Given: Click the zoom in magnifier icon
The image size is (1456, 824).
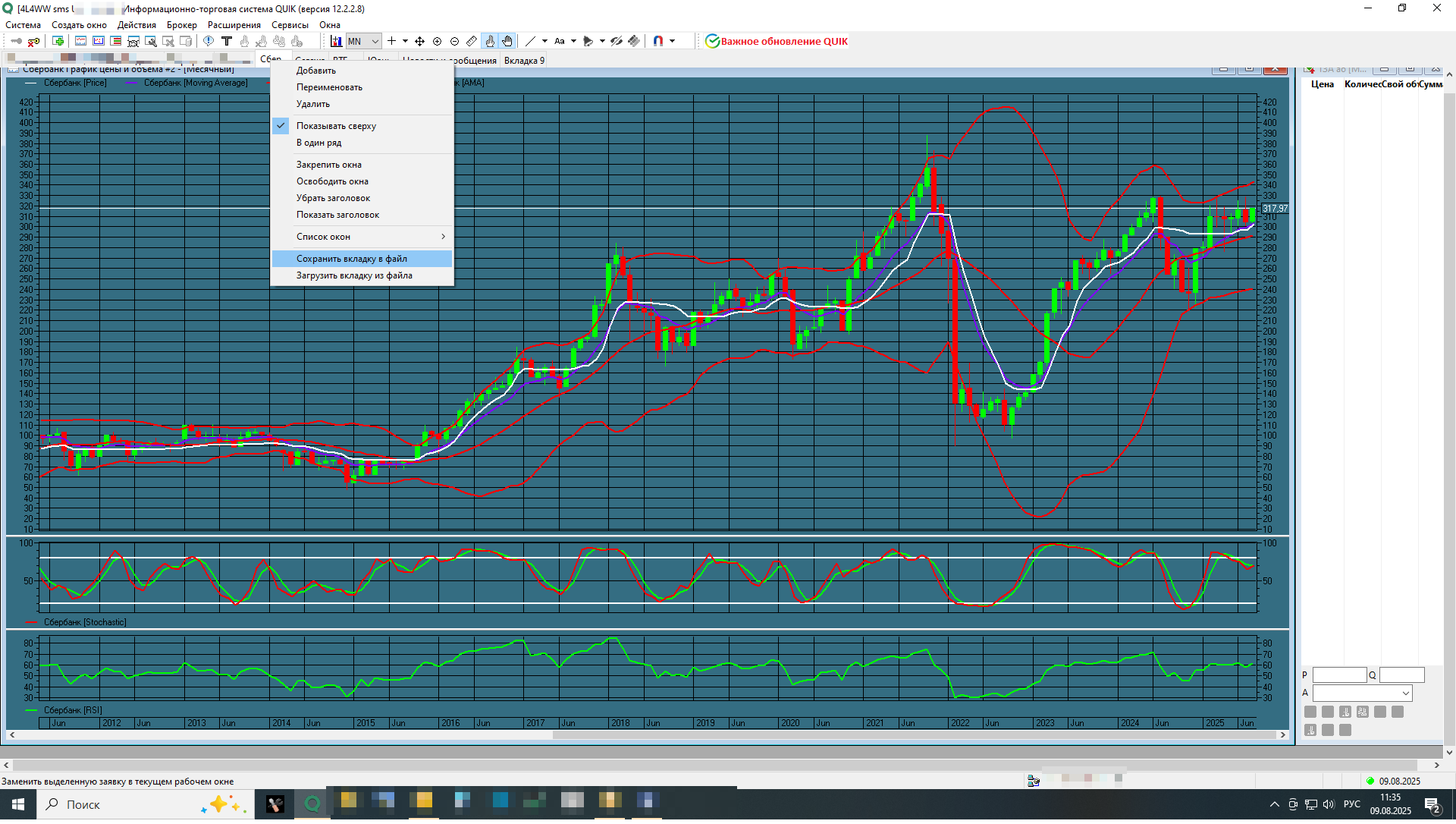Looking at the screenshot, I should click(437, 42).
